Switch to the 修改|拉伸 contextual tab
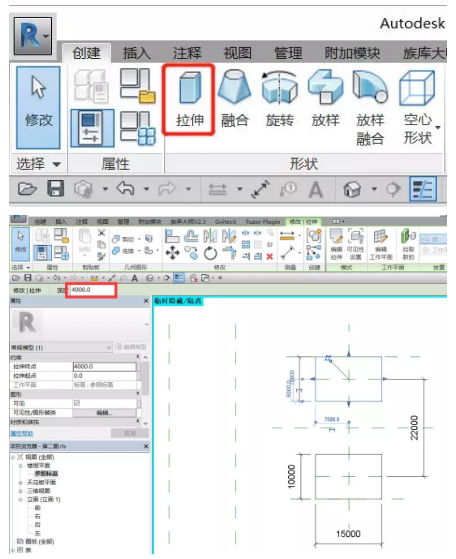The image size is (456, 559). pos(303,221)
